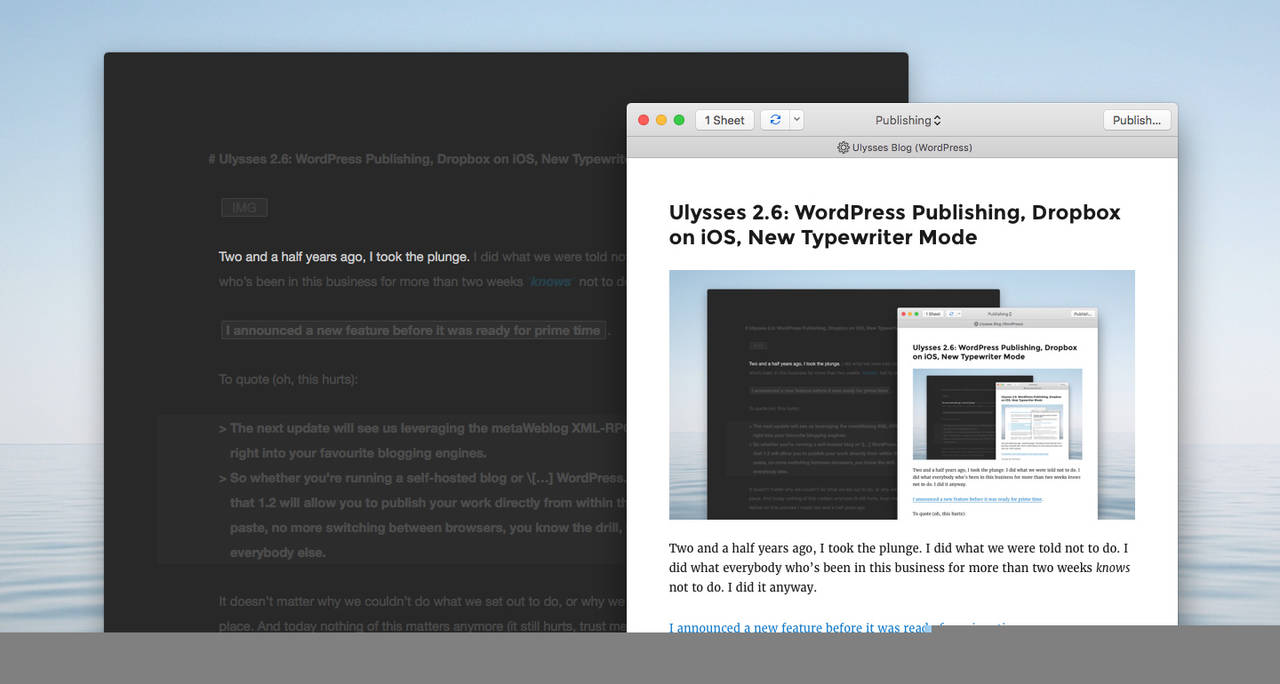Click 'To quote (oh, this hurts)' editor line
Image resolution: width=1280 pixels, height=684 pixels.
point(288,380)
